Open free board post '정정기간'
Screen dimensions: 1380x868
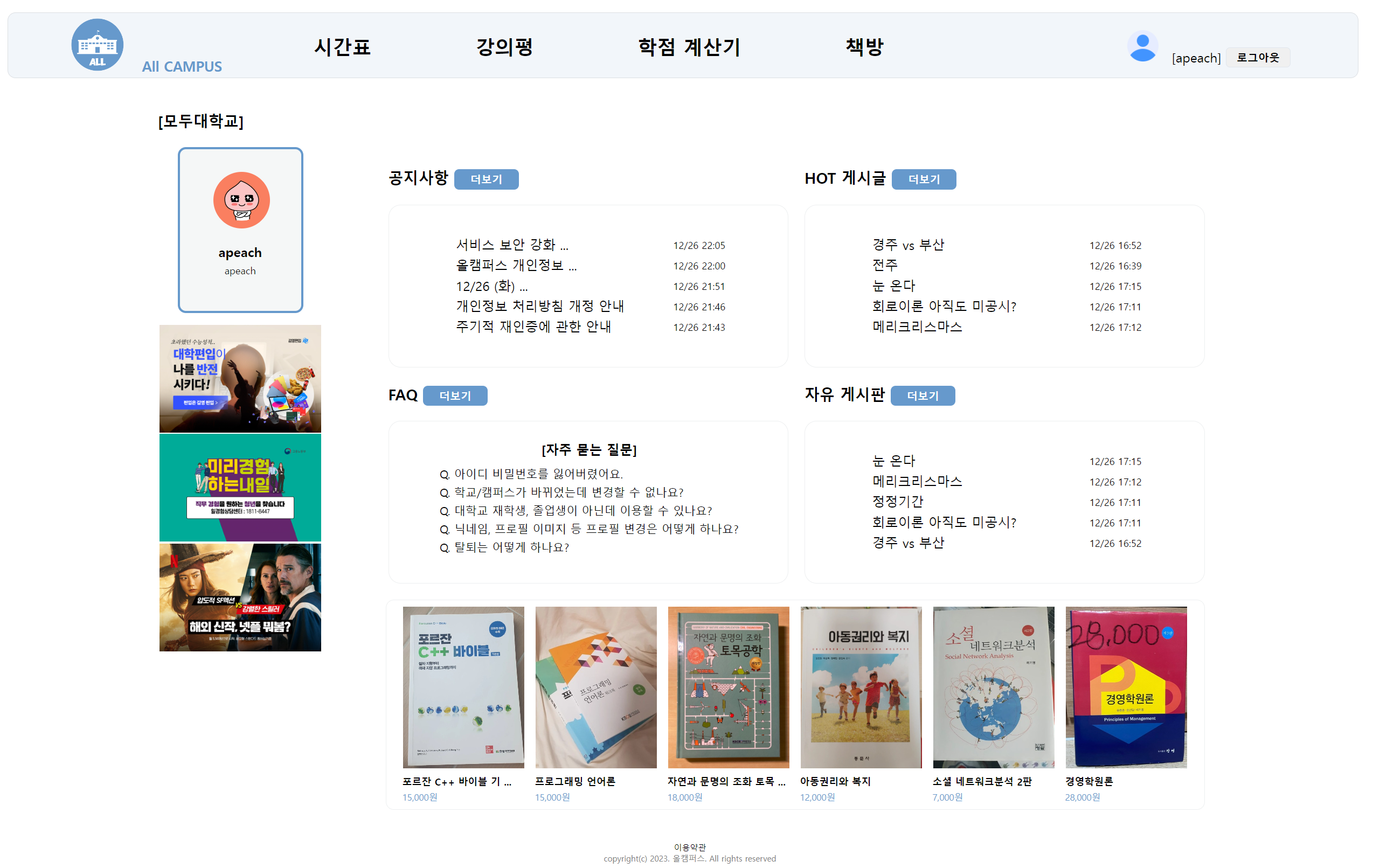click(x=898, y=502)
